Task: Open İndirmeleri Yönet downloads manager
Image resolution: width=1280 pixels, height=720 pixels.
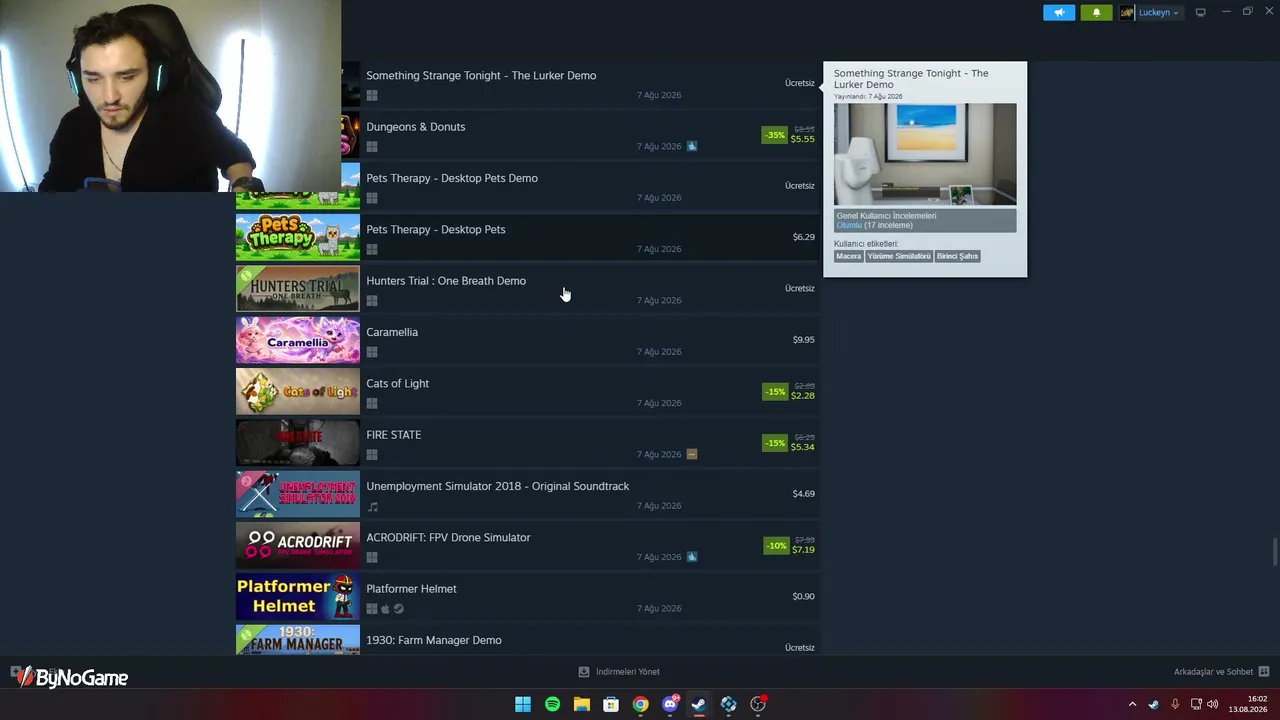Action: 619,672
